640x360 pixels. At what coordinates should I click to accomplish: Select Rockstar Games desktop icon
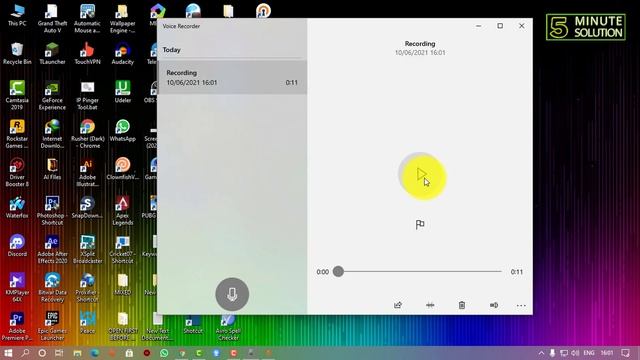[17, 134]
